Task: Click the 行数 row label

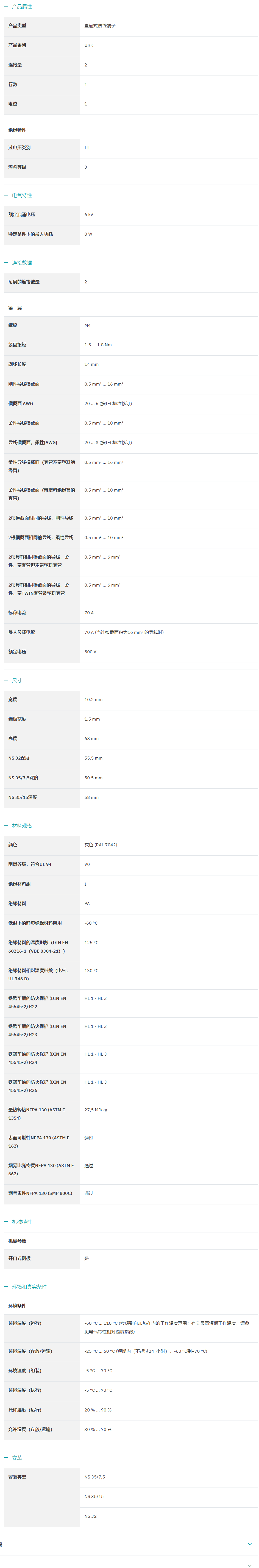Action: pyautogui.click(x=13, y=84)
